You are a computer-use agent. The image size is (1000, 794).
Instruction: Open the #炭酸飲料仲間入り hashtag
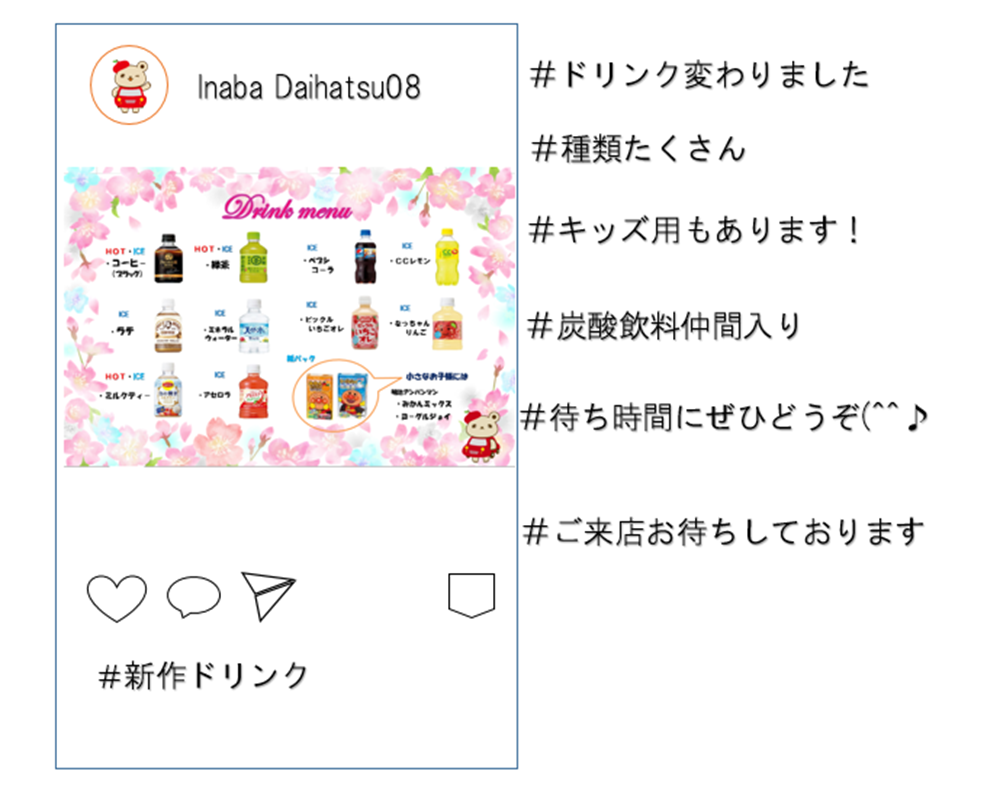664,326
